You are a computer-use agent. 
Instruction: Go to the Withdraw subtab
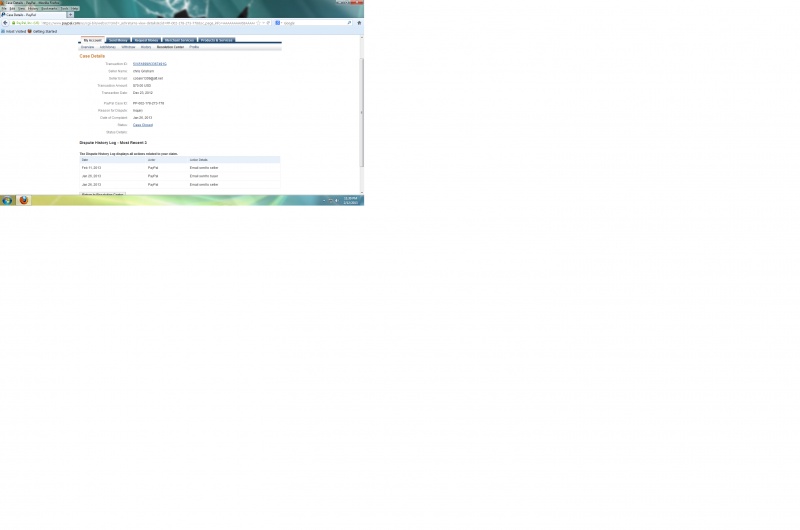point(128,47)
